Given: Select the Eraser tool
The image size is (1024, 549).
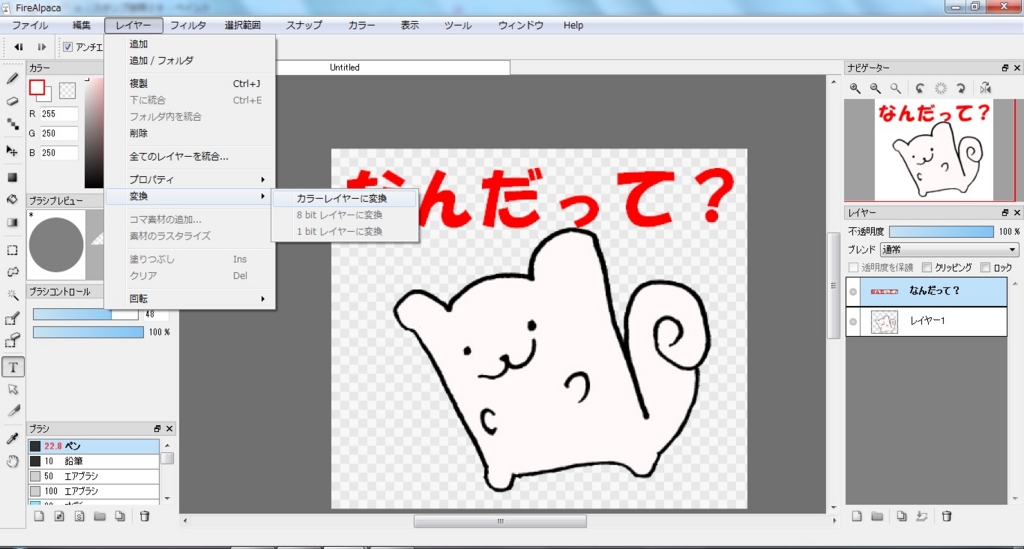Looking at the screenshot, I should [12, 101].
